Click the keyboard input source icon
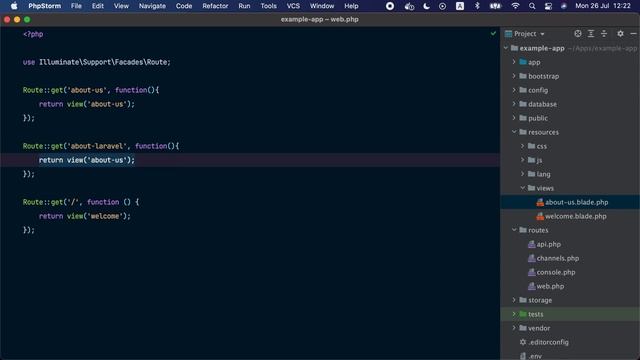Viewport: 640px width, 360px height. coord(460,6)
